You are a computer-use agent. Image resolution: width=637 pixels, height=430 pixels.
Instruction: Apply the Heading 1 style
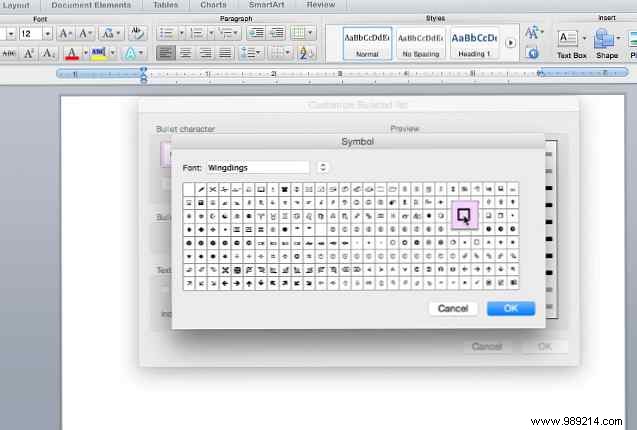474,43
